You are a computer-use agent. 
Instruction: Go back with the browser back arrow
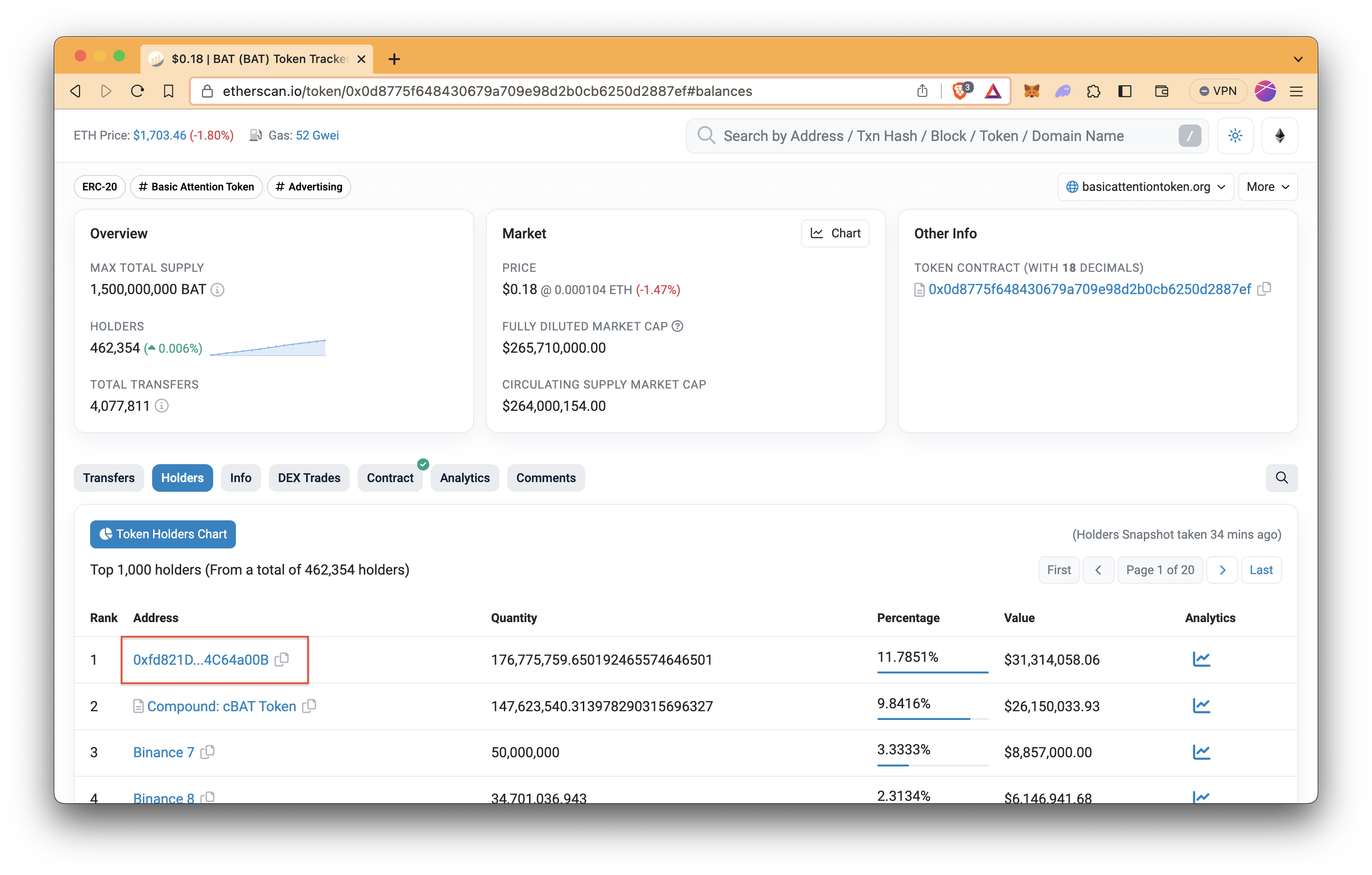coord(76,91)
